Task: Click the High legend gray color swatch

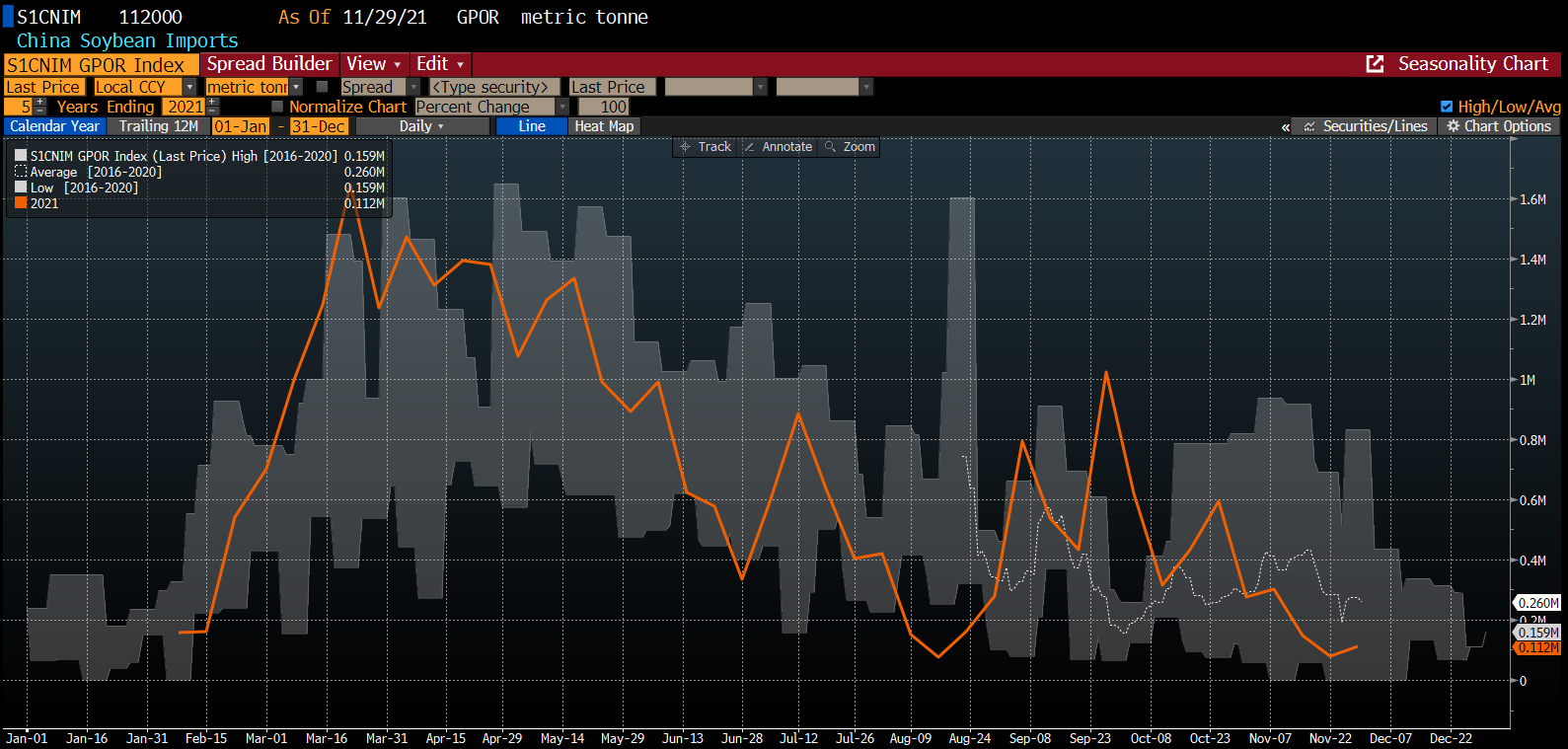Action: pyautogui.click(x=21, y=156)
